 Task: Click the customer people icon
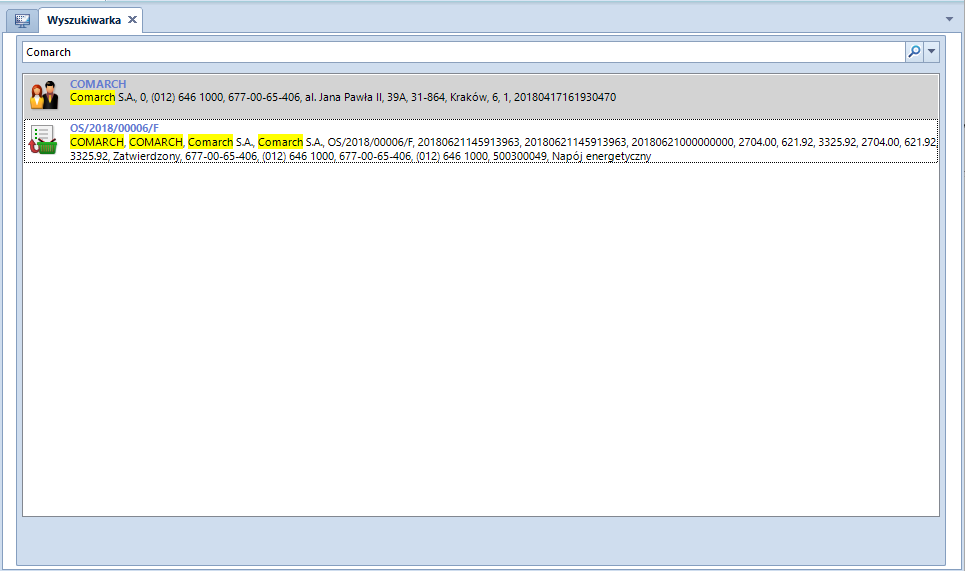pos(44,94)
